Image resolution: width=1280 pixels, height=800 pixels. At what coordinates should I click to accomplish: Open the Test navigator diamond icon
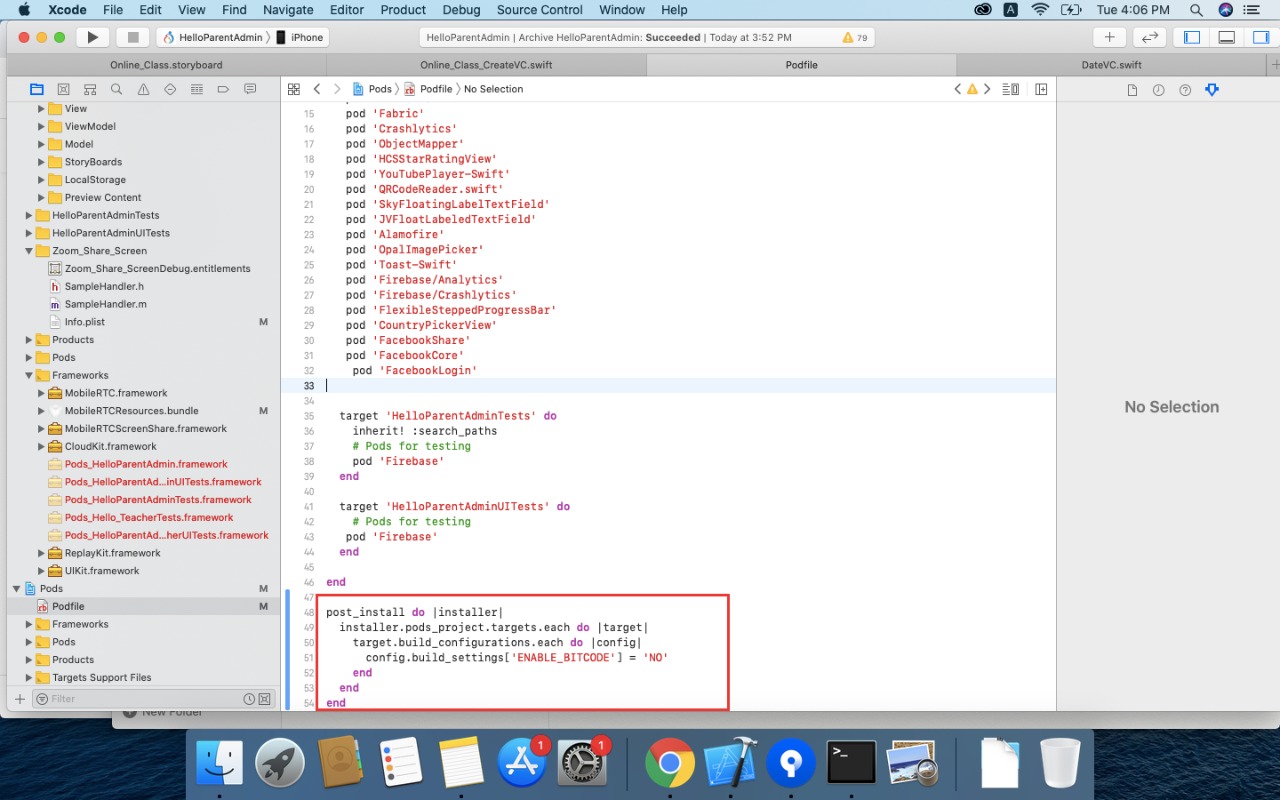(170, 89)
